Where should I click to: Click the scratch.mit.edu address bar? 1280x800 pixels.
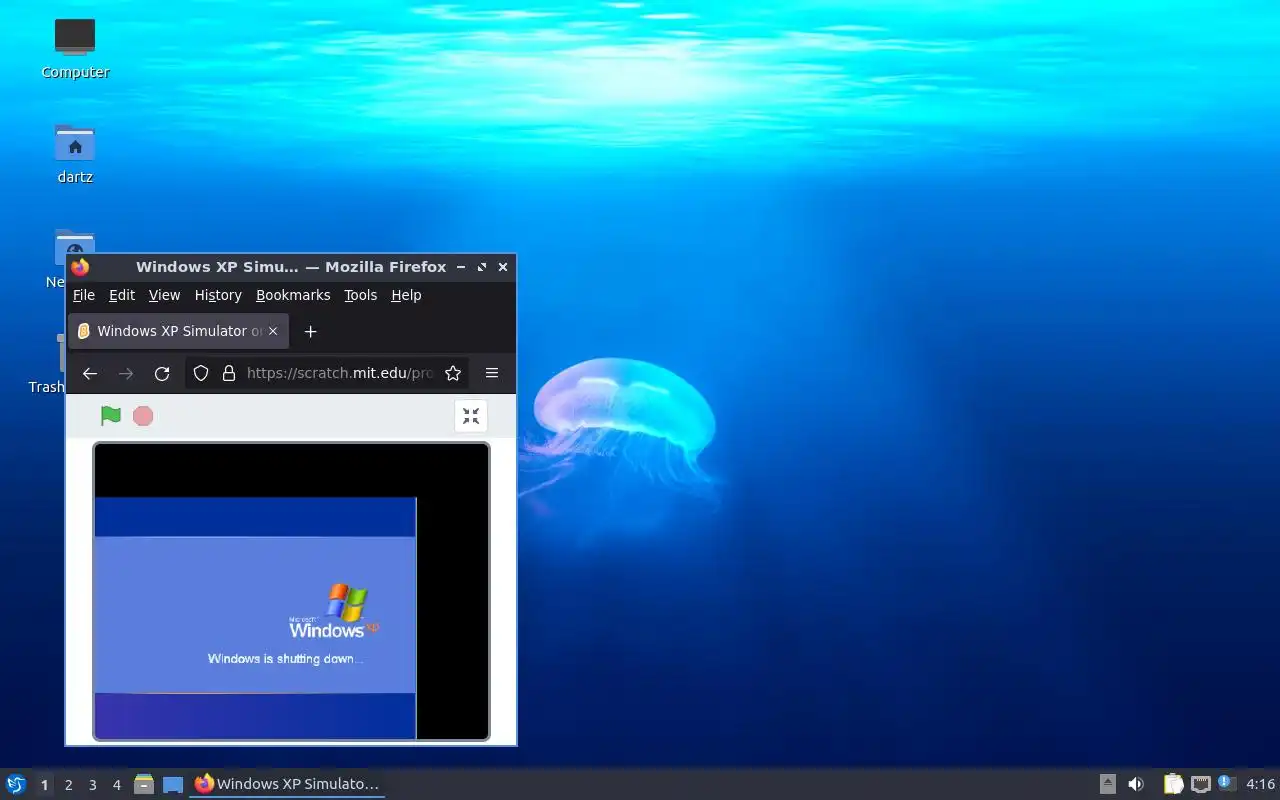(x=326, y=373)
